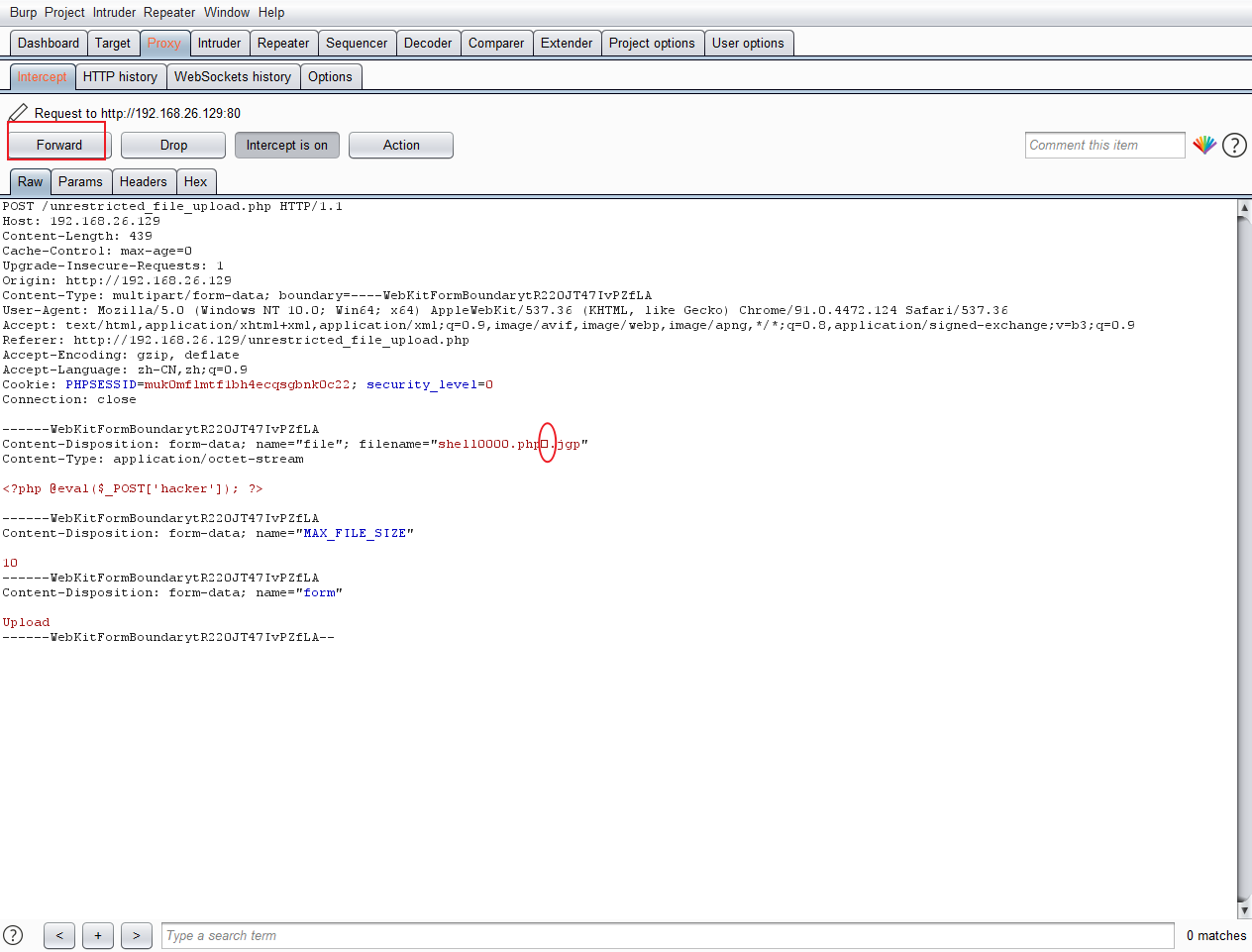Screen dimensions: 1252x952
Task: Click the pencil edit-target icon
Action: click(x=18, y=113)
